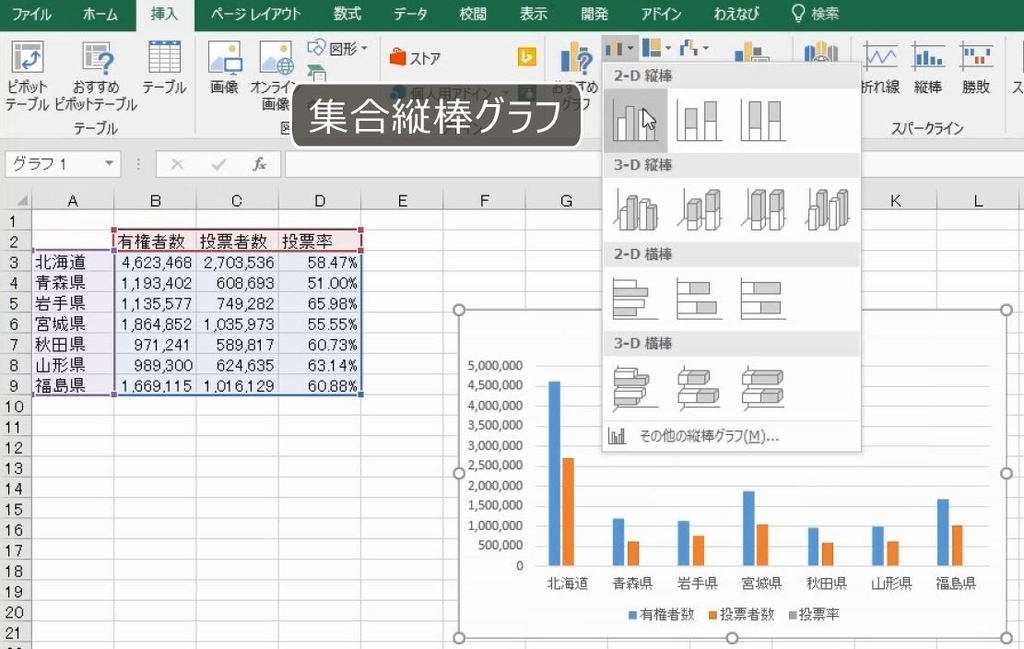The image size is (1024, 649).
Task: Open the waterfall chart insert dropdown
Action: (x=694, y=48)
